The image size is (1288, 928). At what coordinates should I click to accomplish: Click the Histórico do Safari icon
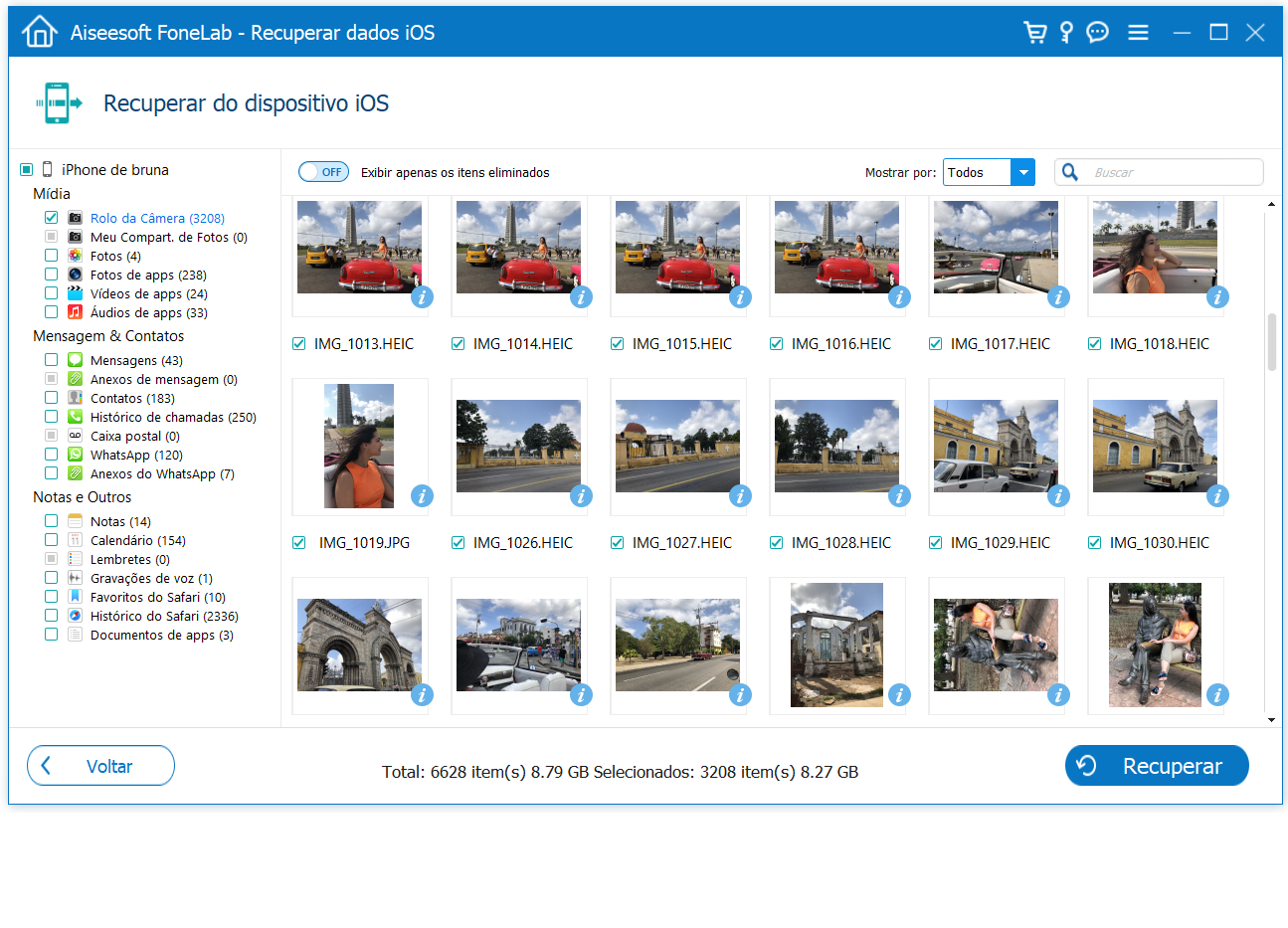pos(75,616)
